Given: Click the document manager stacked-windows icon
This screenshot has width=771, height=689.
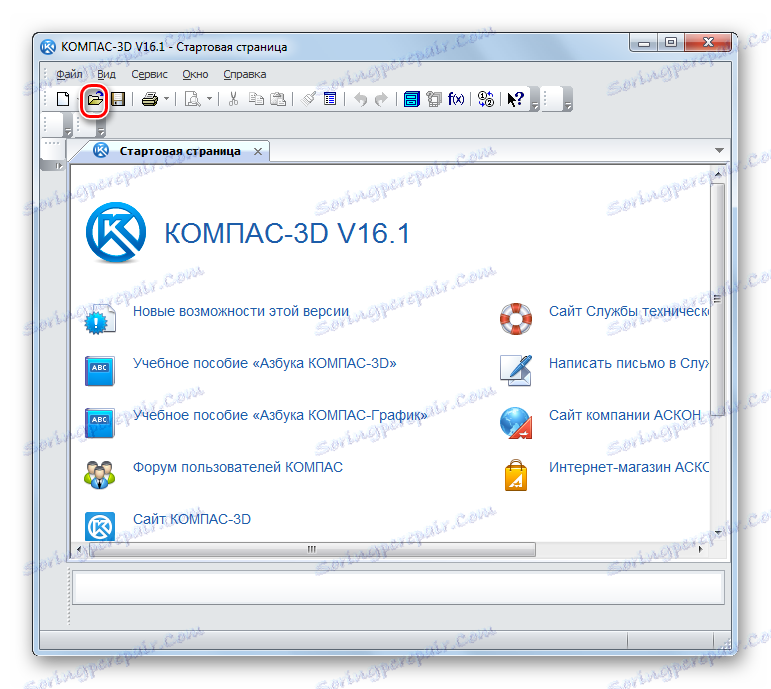Looking at the screenshot, I should (x=434, y=99).
